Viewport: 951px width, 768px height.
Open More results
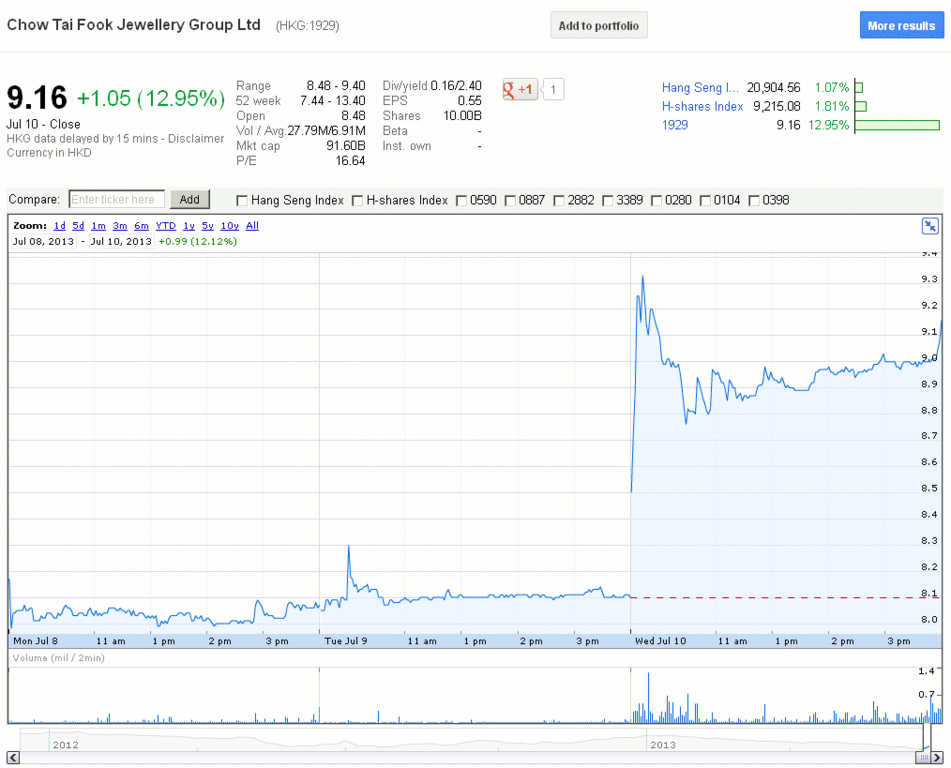(x=901, y=25)
